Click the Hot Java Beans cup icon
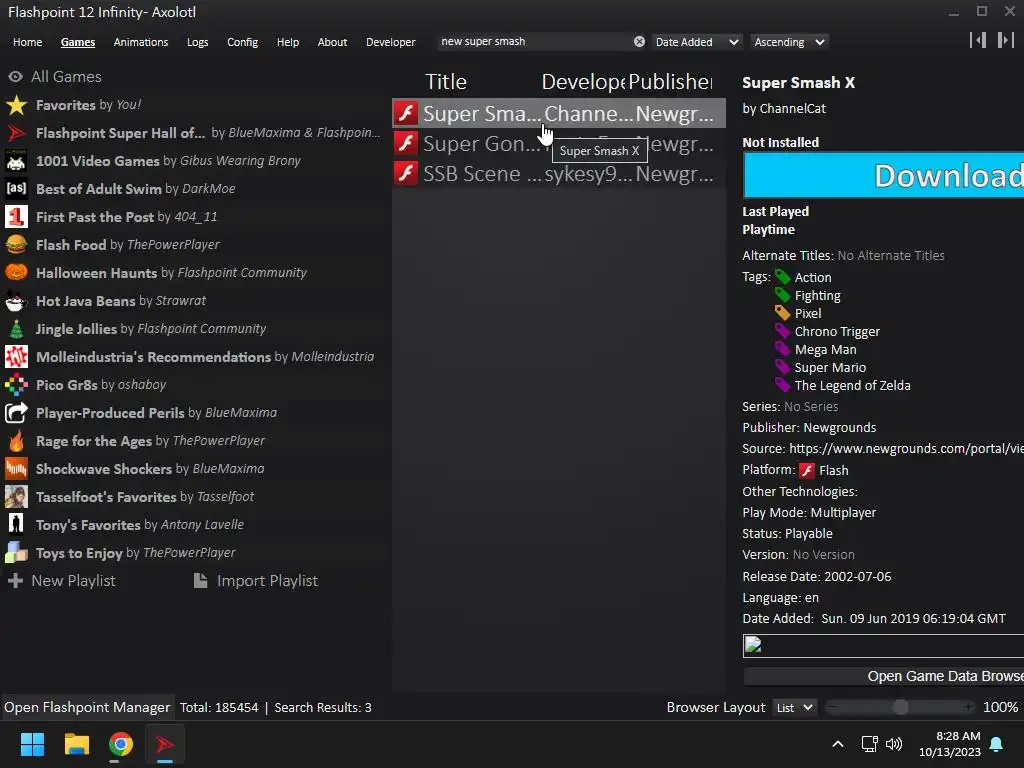Screen dimensions: 1024x768 (16, 301)
